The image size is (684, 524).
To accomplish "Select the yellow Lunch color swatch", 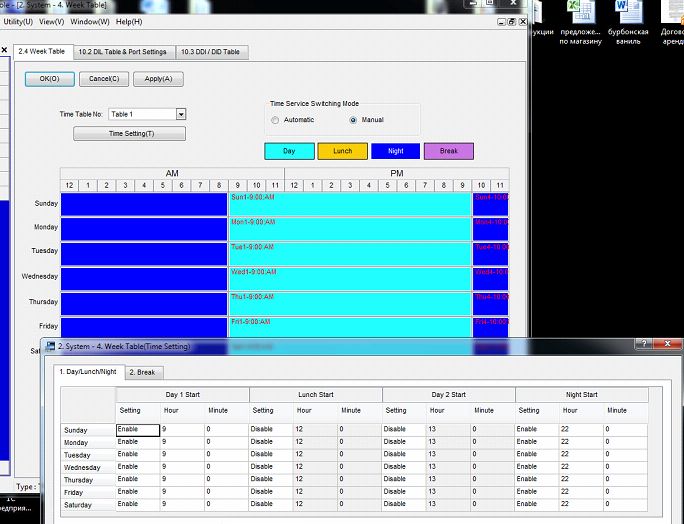I will tap(342, 151).
